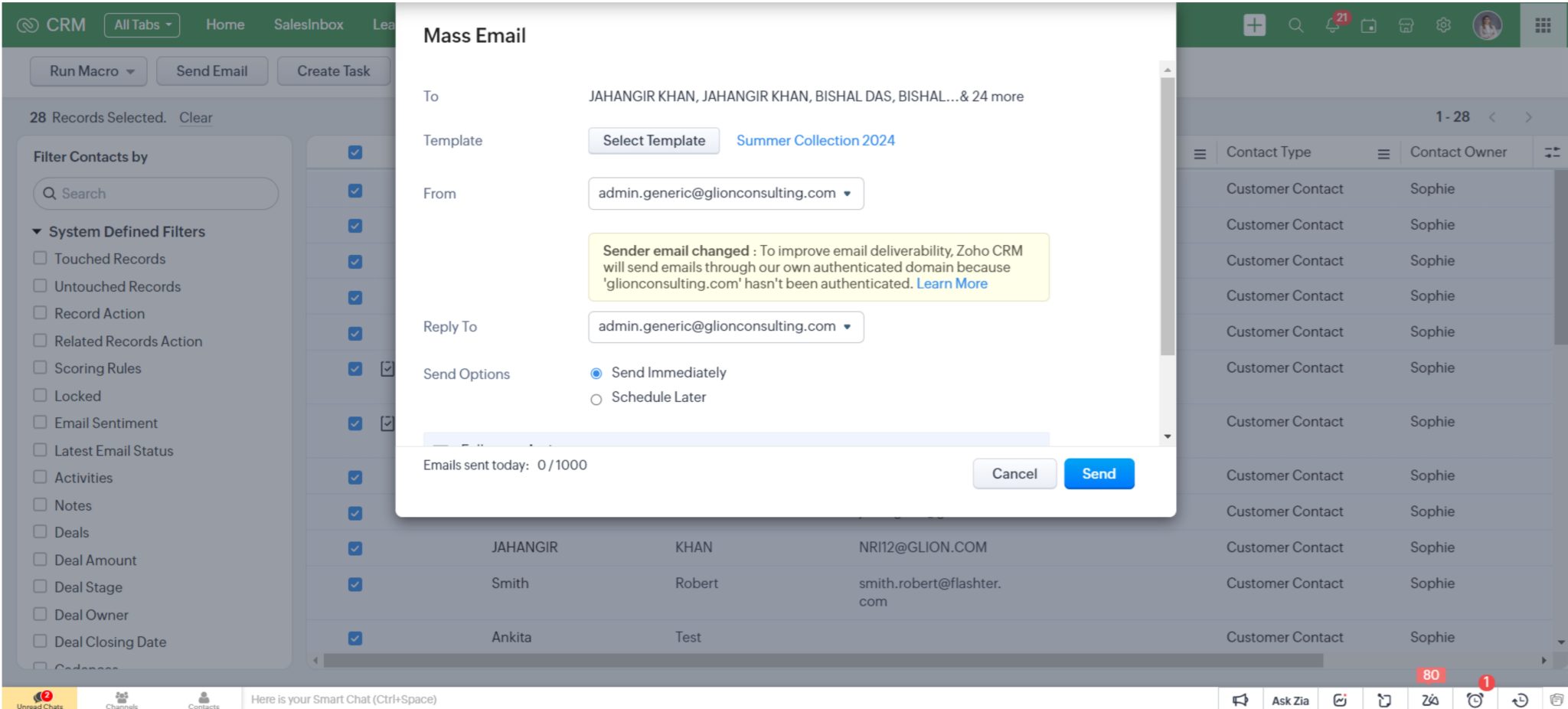Open Contacts in the bottom chat bar

click(x=204, y=700)
